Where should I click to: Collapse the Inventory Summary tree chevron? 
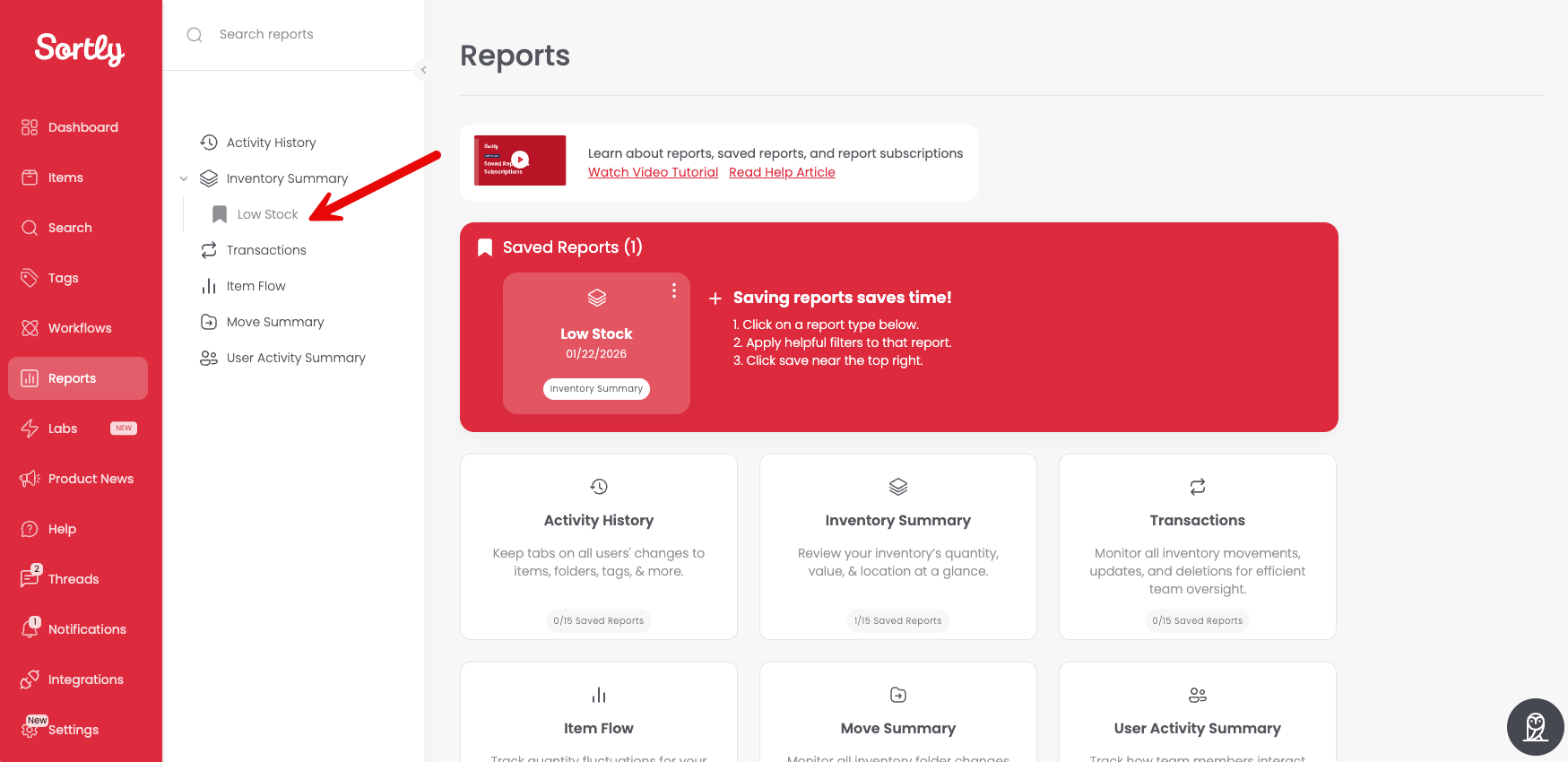(184, 178)
